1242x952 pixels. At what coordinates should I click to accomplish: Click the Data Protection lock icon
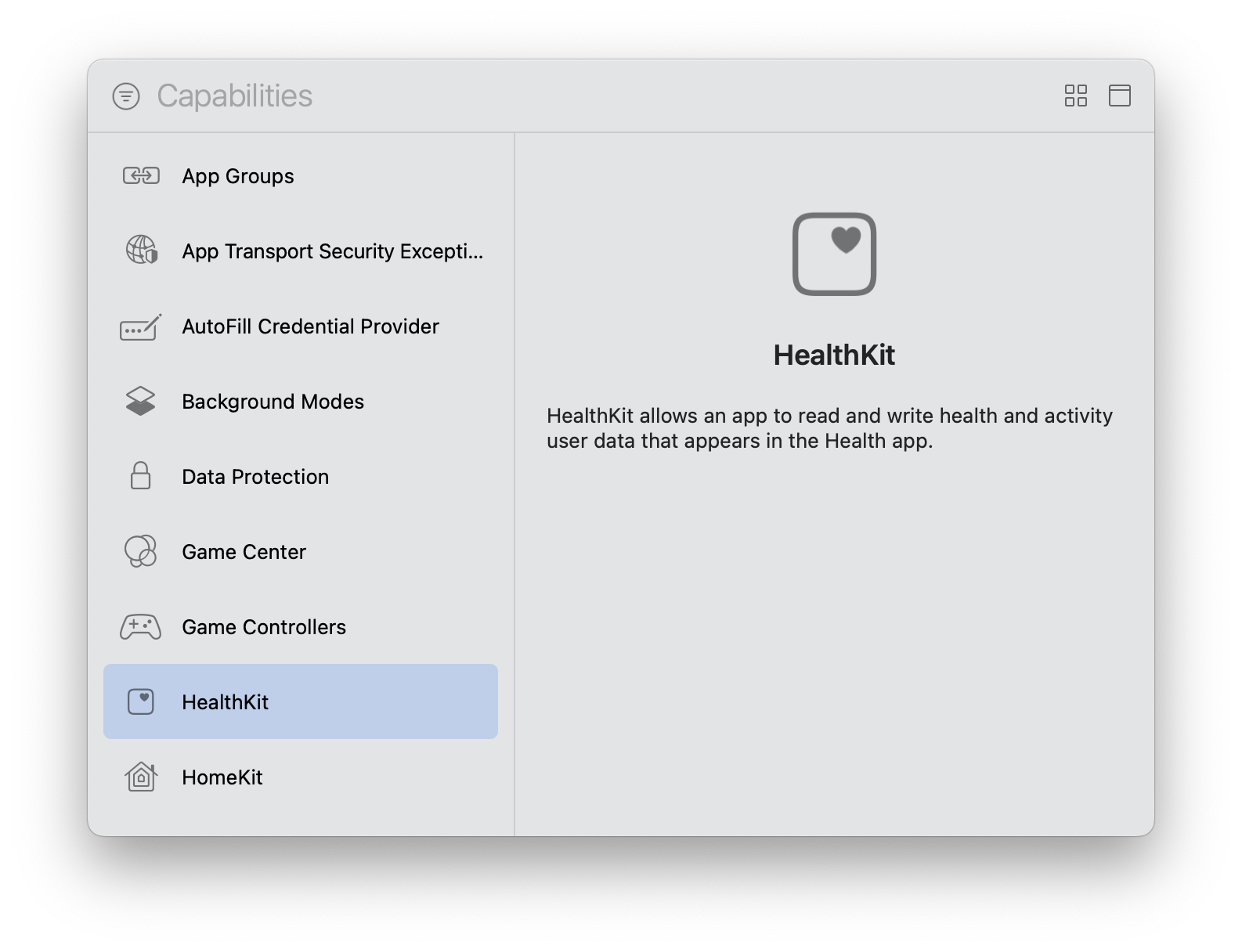(141, 476)
